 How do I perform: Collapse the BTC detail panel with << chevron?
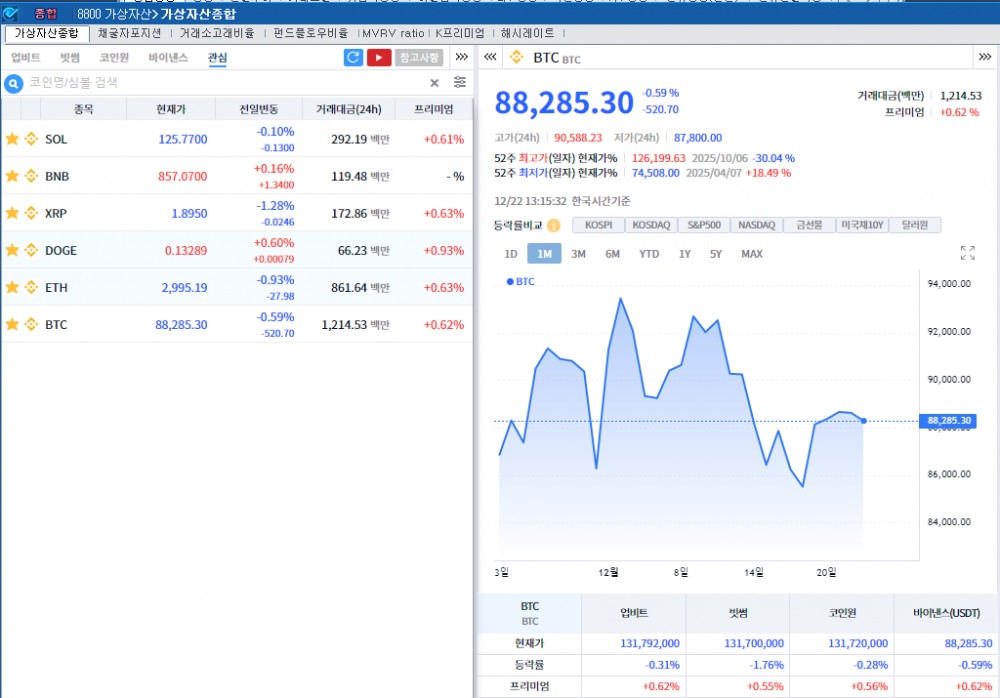pyautogui.click(x=490, y=57)
